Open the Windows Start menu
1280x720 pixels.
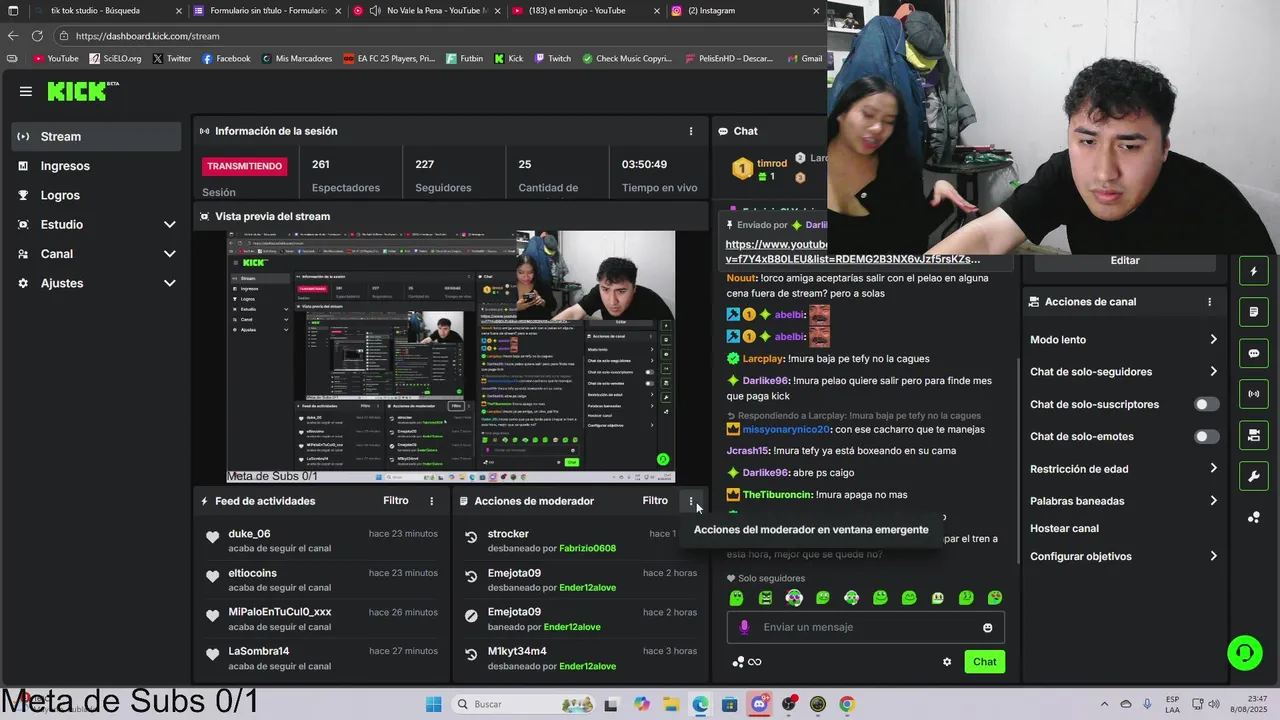433,704
